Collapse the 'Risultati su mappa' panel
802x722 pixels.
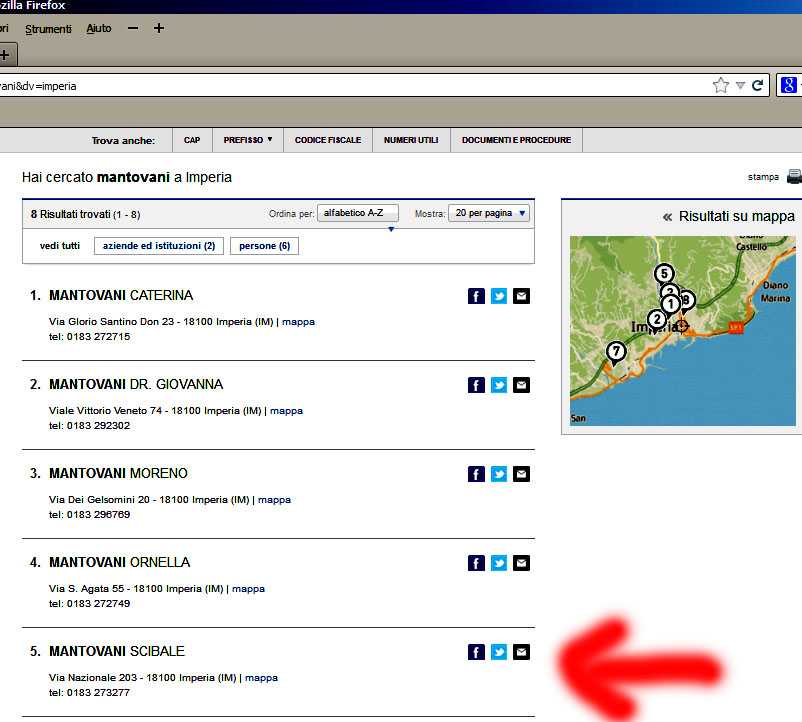tap(667, 217)
